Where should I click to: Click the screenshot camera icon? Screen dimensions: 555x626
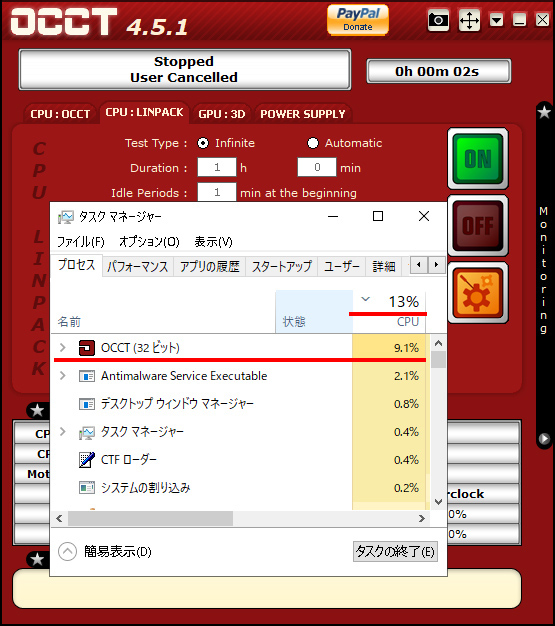(x=438, y=20)
